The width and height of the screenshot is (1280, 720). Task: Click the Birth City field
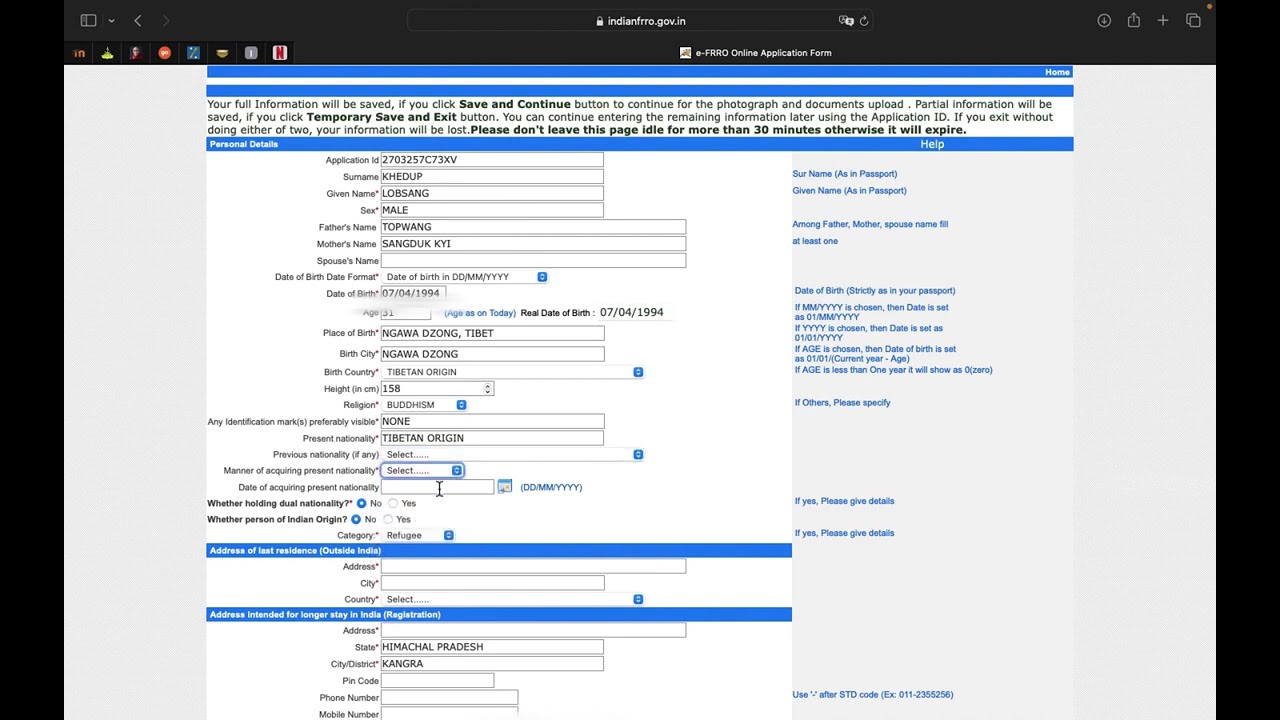click(x=492, y=354)
